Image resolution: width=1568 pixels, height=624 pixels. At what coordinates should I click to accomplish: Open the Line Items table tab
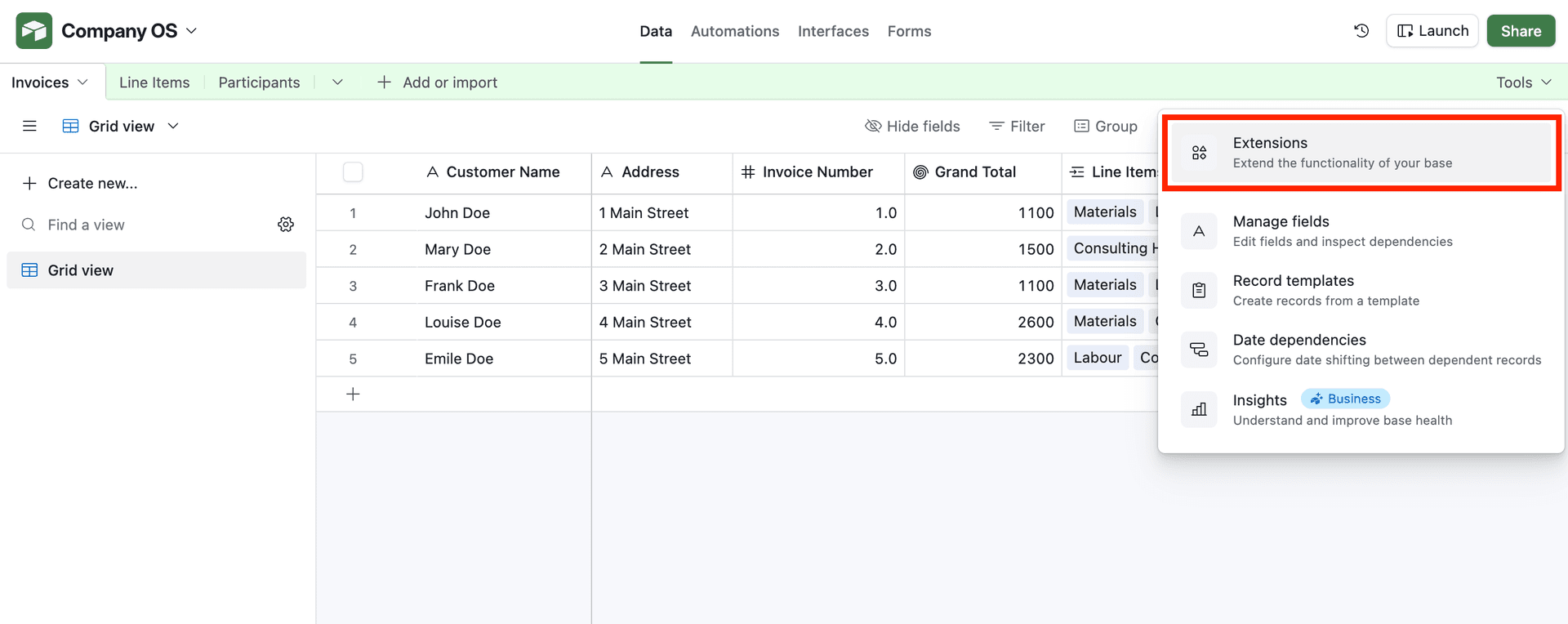(154, 82)
